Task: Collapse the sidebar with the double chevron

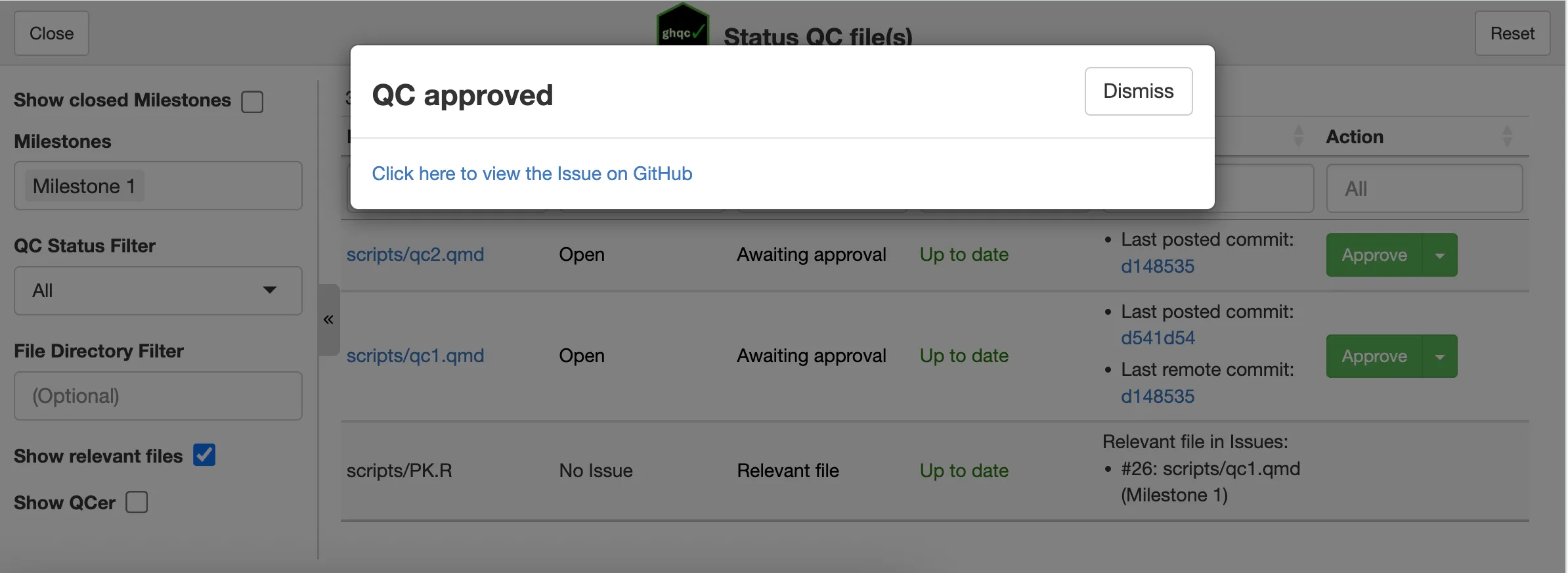Action: pos(328,320)
